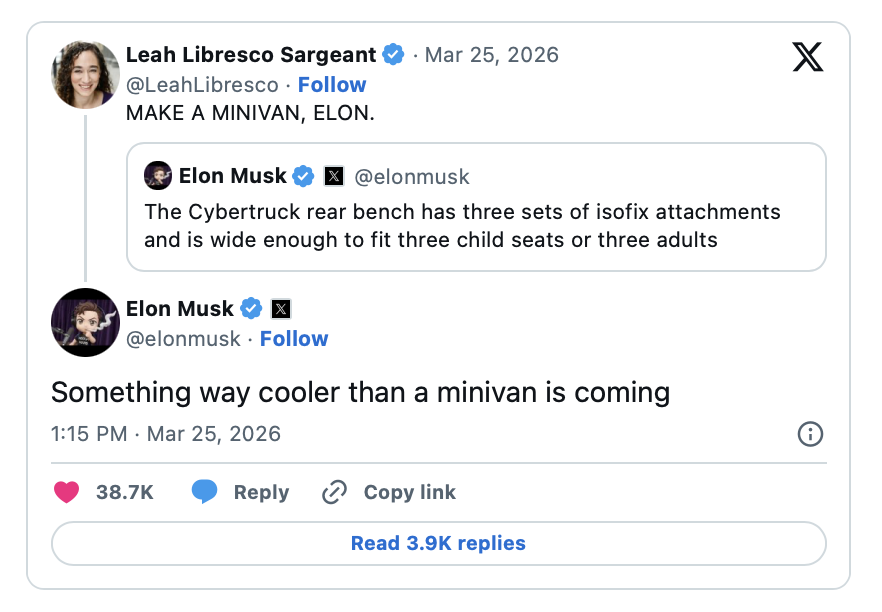Click the X logo in the top-right corner

point(807,57)
